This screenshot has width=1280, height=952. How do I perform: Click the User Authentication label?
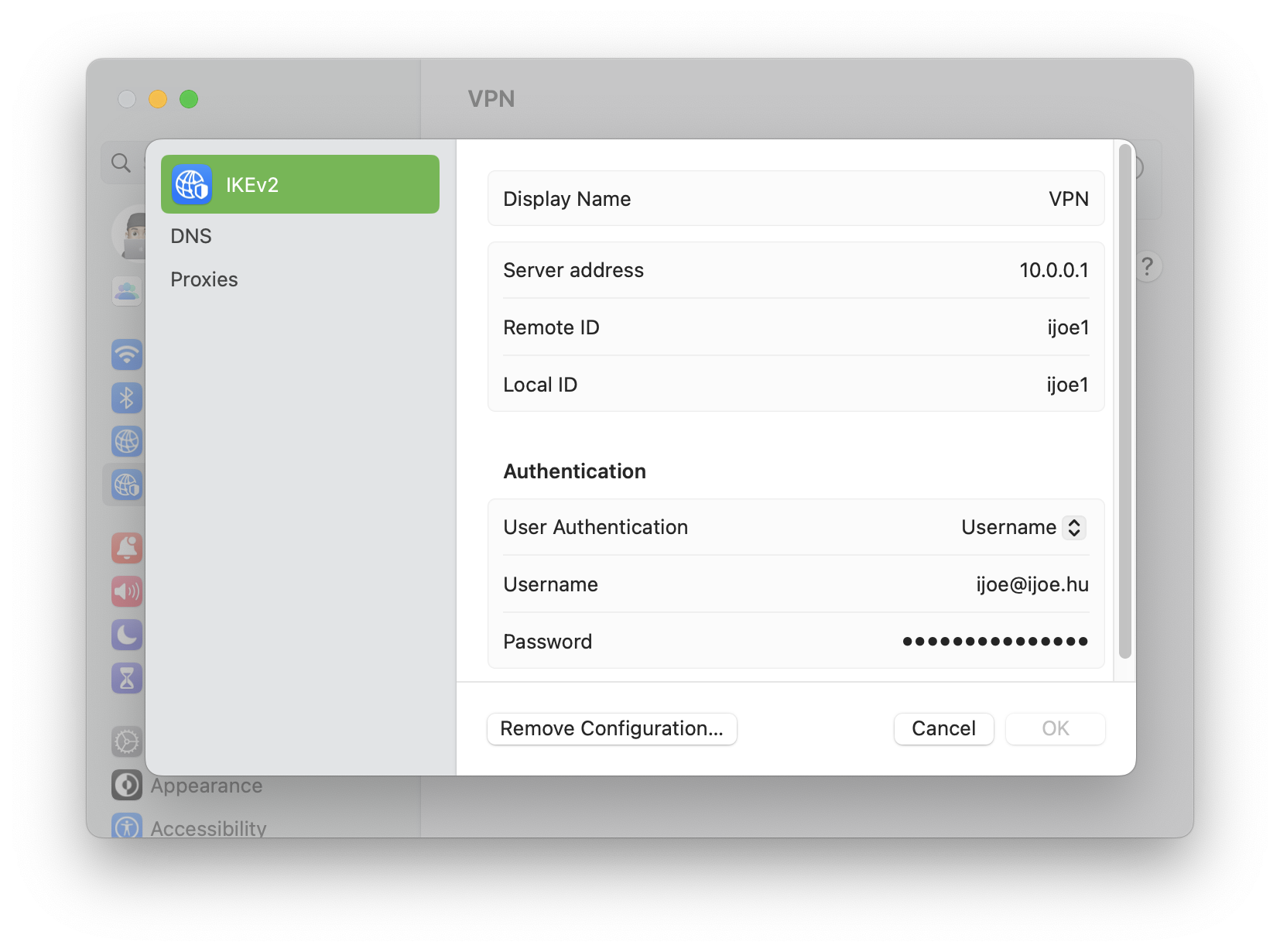(x=595, y=527)
